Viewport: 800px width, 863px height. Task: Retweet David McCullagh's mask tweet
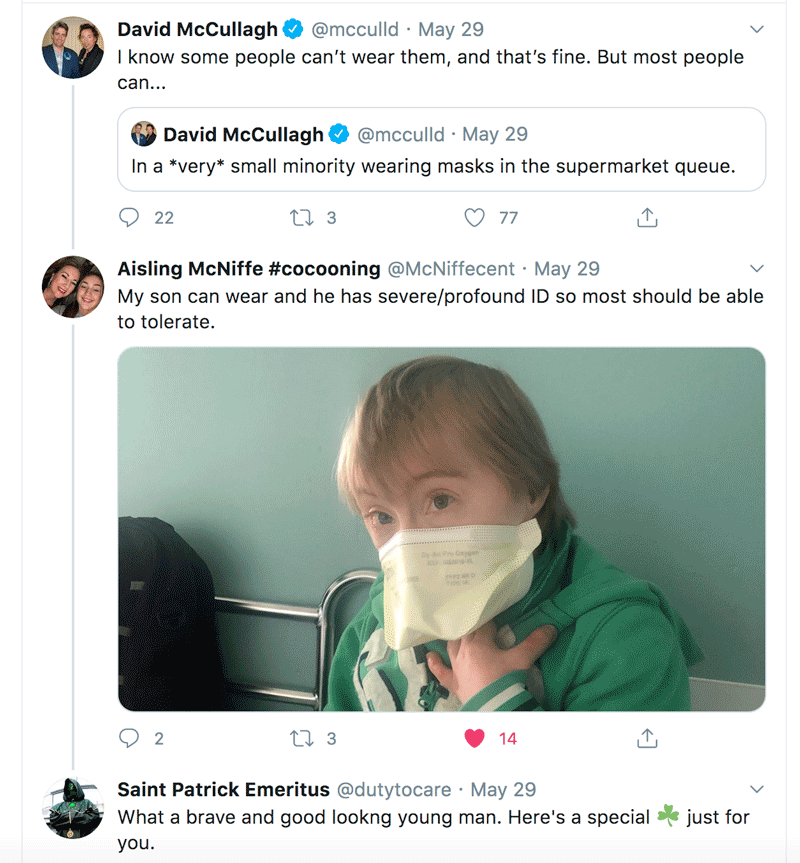pyautogui.click(x=302, y=218)
